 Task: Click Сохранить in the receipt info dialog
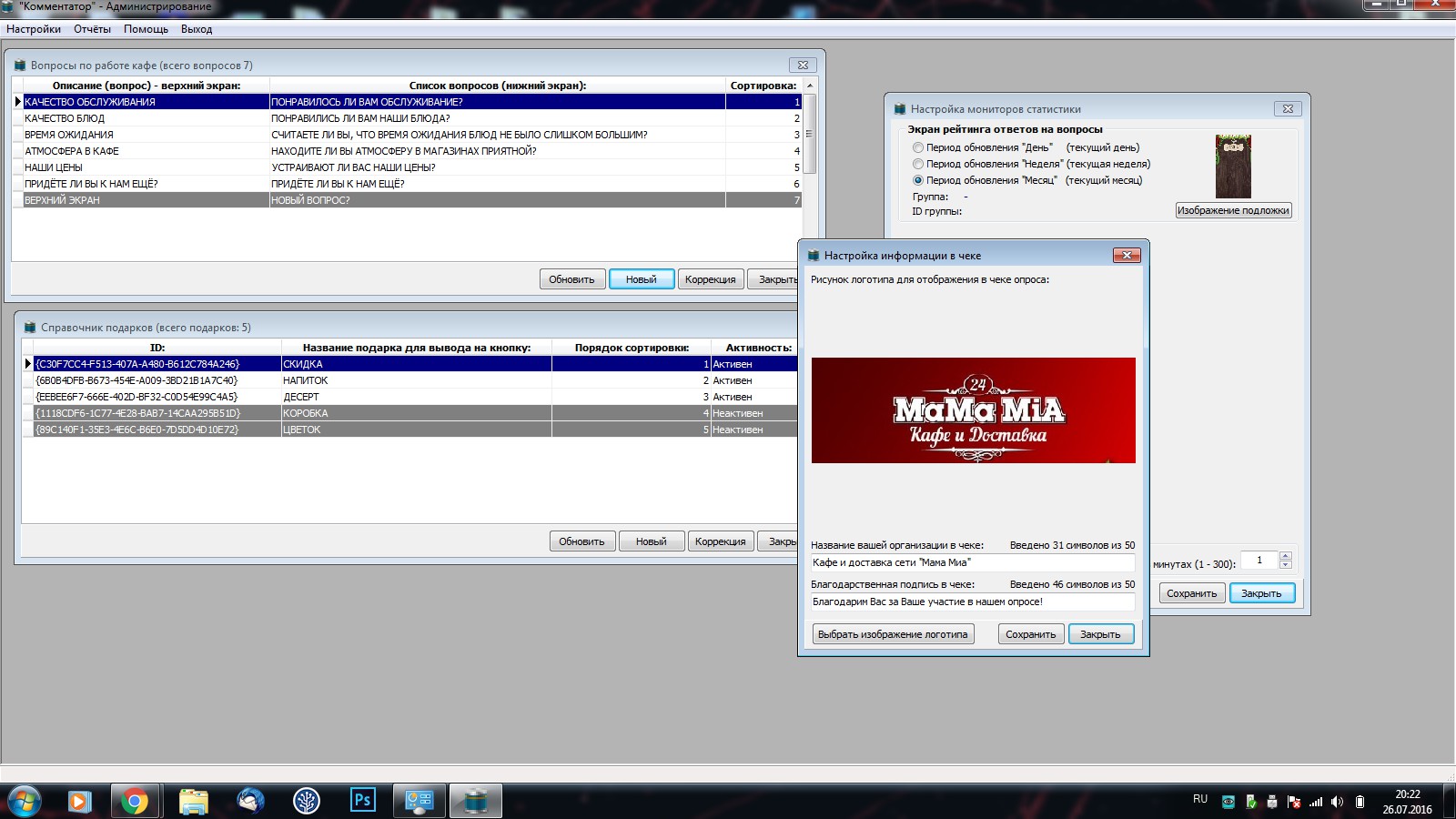tap(1031, 634)
